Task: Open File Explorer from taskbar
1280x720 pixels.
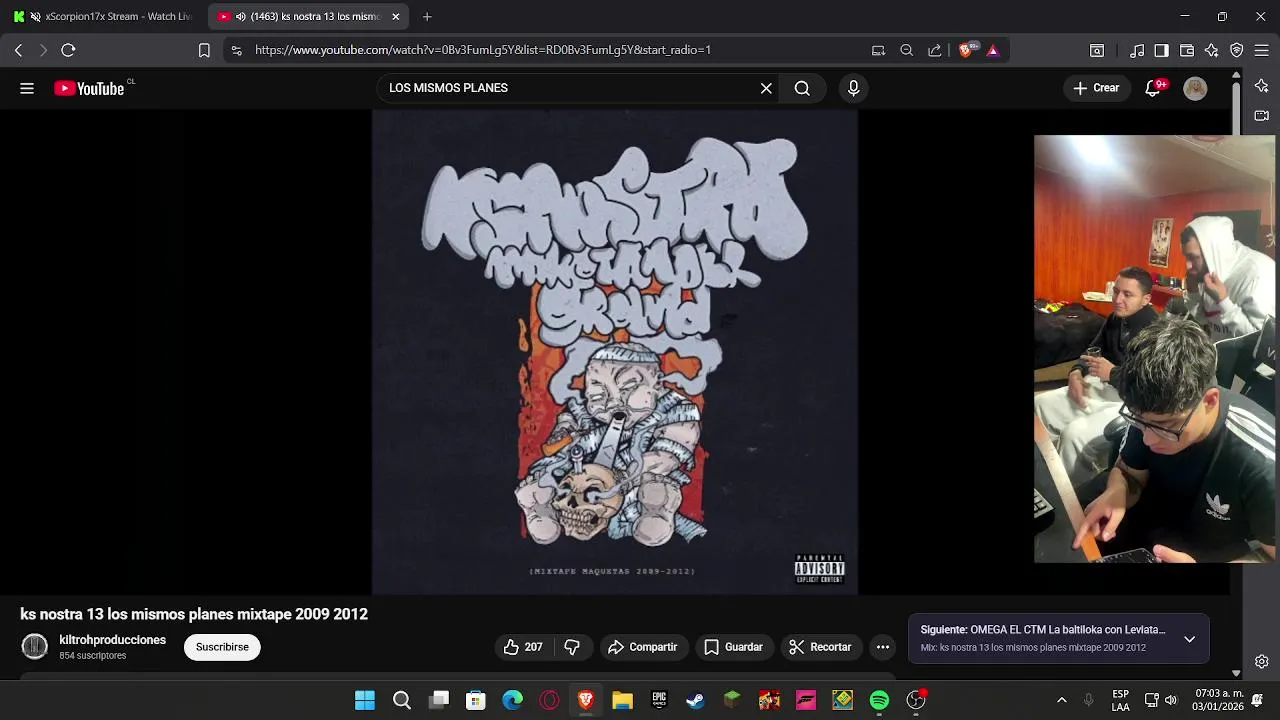Action: pyautogui.click(x=622, y=700)
